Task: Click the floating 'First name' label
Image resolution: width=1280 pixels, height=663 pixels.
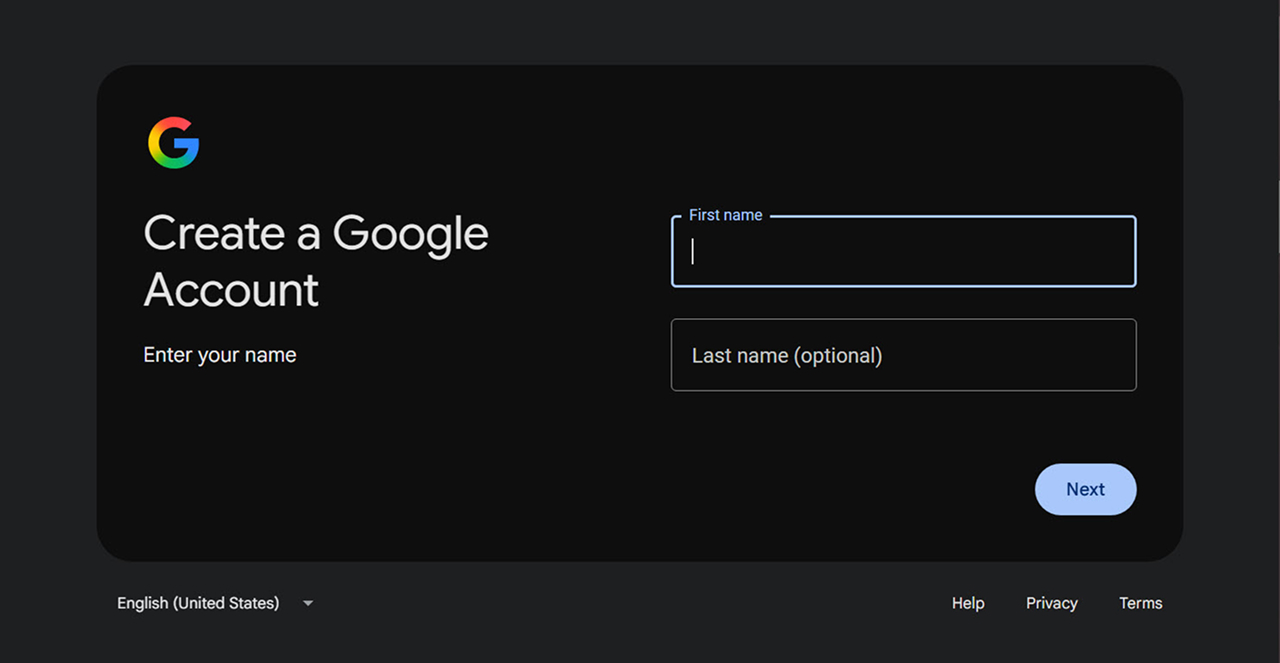Action: [726, 215]
